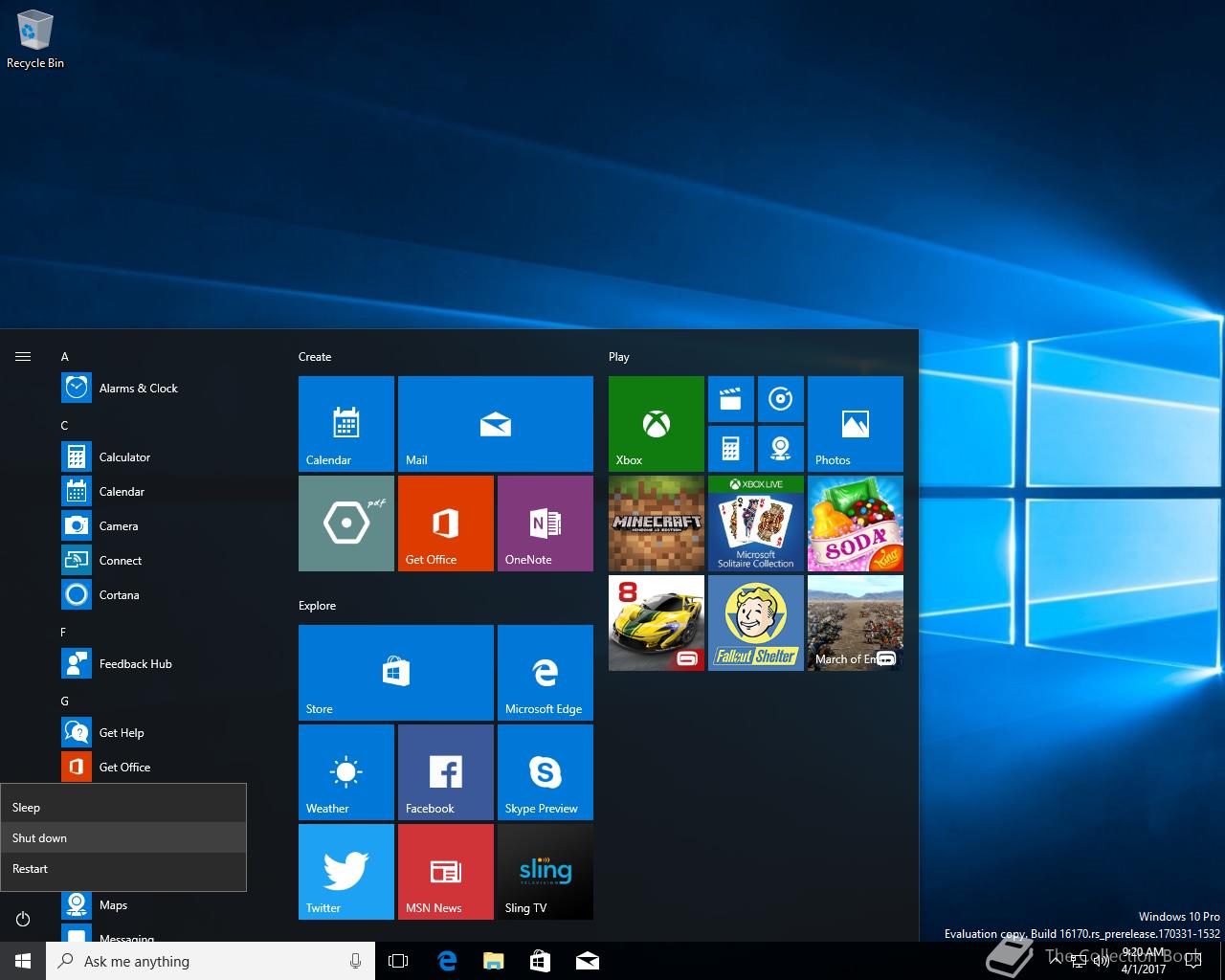Open Store from the taskbar
The image size is (1225, 980).
540,961
